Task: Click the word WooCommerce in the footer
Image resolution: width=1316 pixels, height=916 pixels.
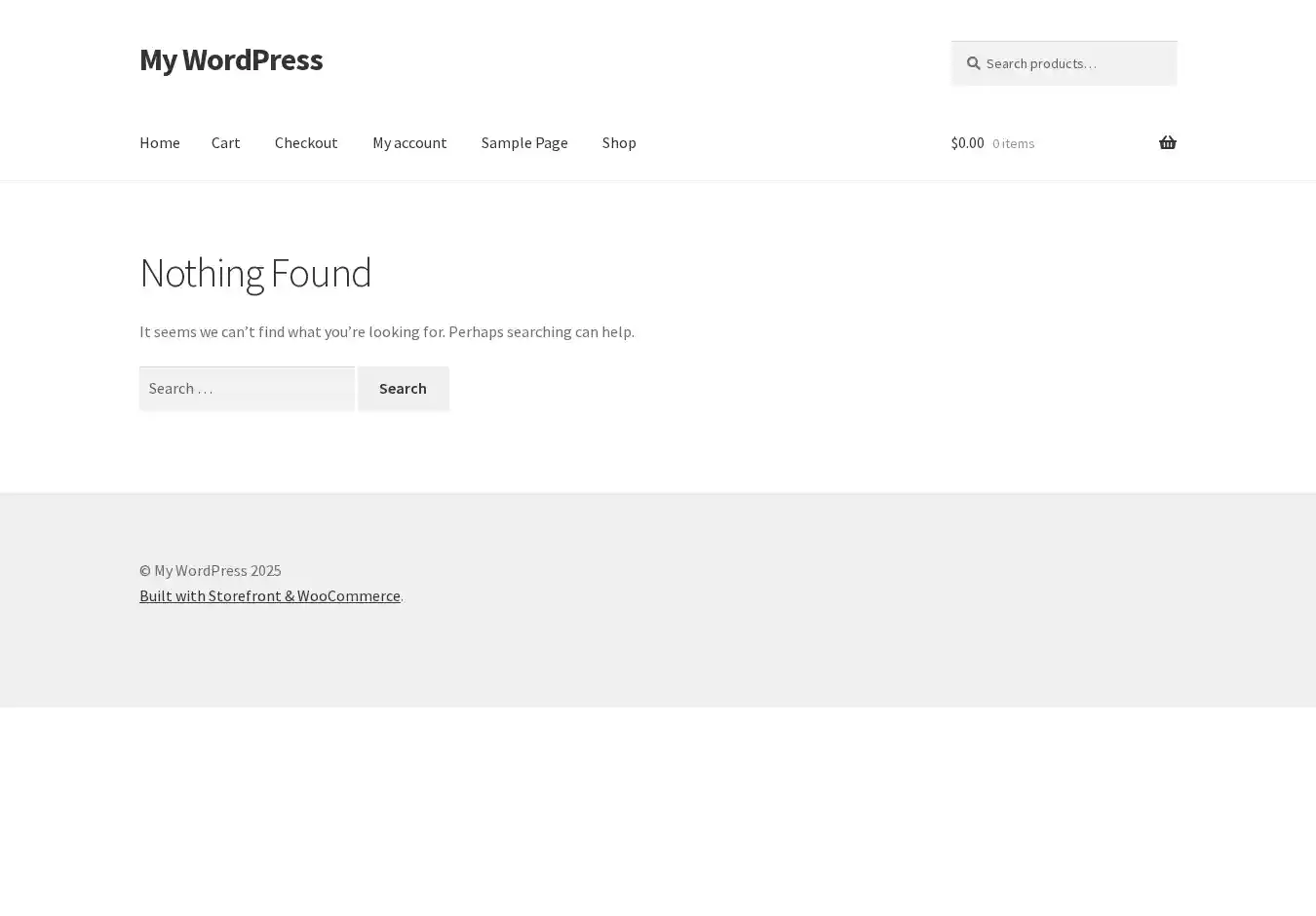Action: 348,595
